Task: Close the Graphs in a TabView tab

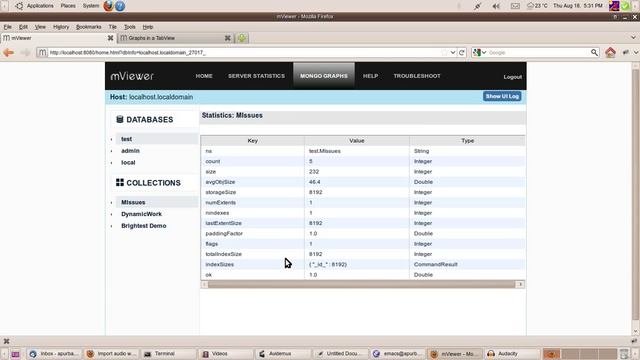Action: click(228, 38)
